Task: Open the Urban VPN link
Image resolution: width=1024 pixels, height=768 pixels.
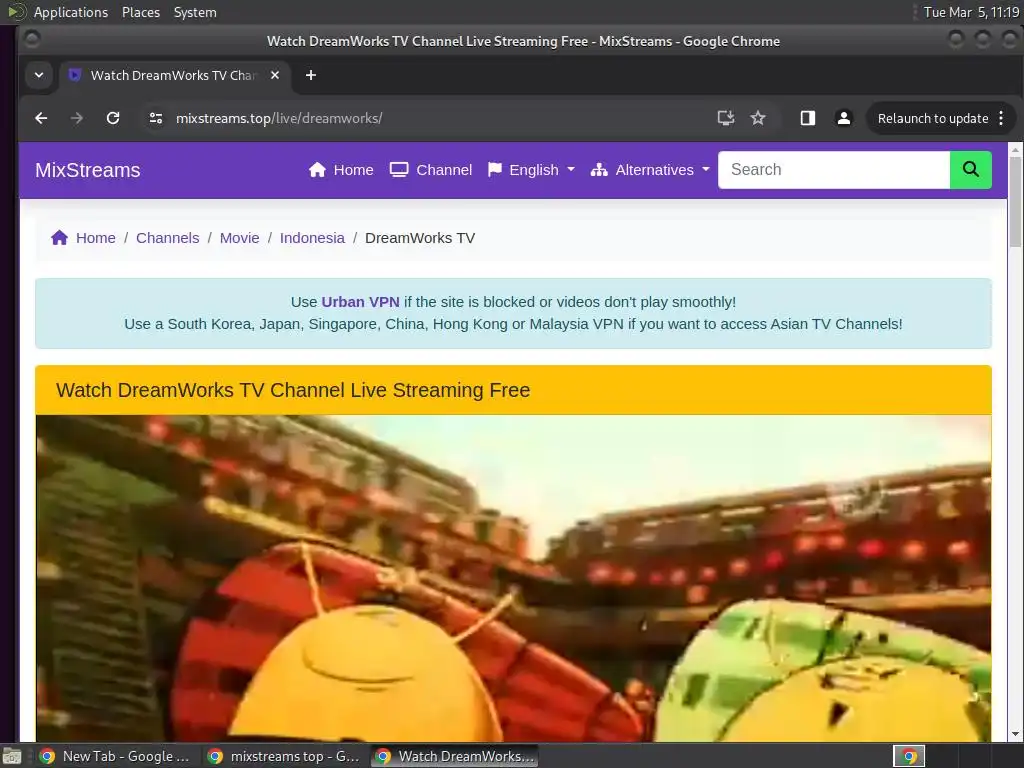Action: coord(360,302)
